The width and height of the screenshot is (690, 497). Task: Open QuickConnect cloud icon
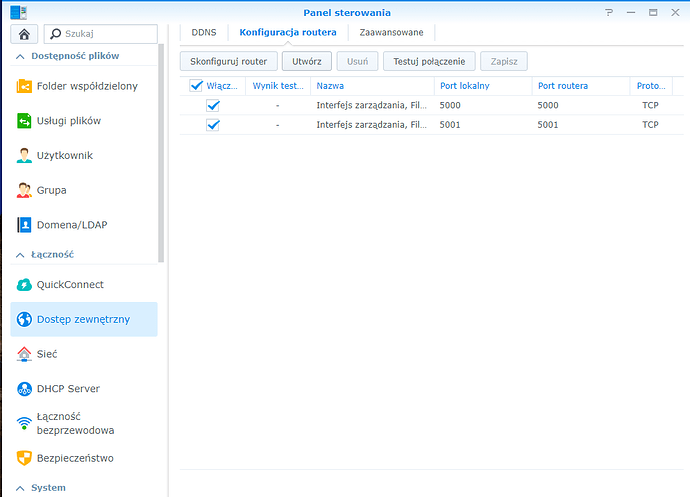coord(24,285)
